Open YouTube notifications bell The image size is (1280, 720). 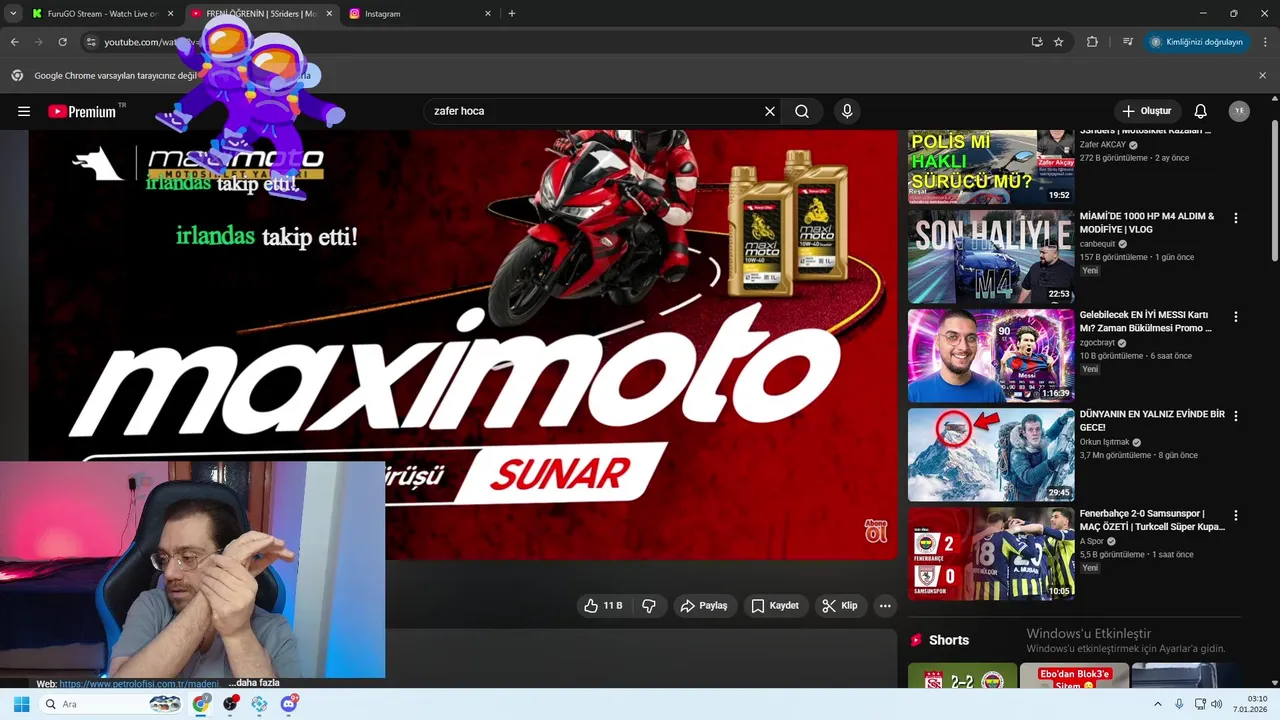pos(1200,111)
